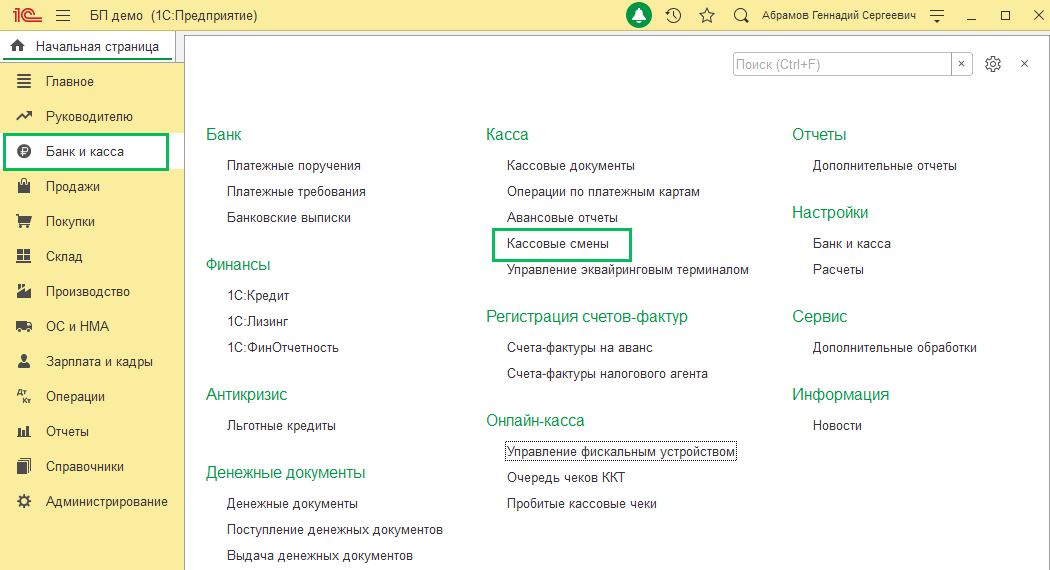
Task: Open Очередь чеков ККТ
Action: point(566,478)
